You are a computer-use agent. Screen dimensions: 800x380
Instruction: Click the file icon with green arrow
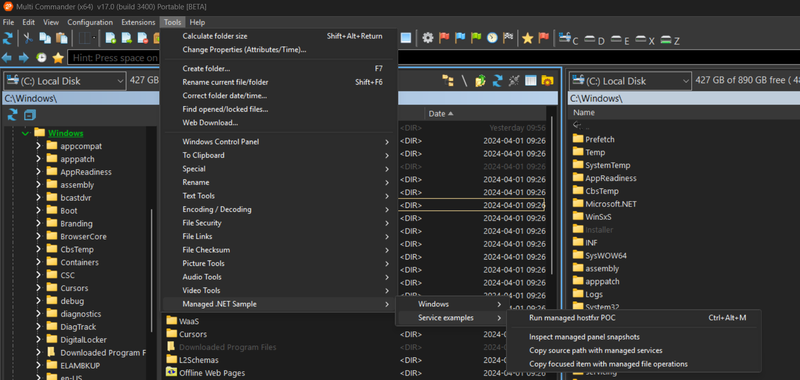point(127,38)
